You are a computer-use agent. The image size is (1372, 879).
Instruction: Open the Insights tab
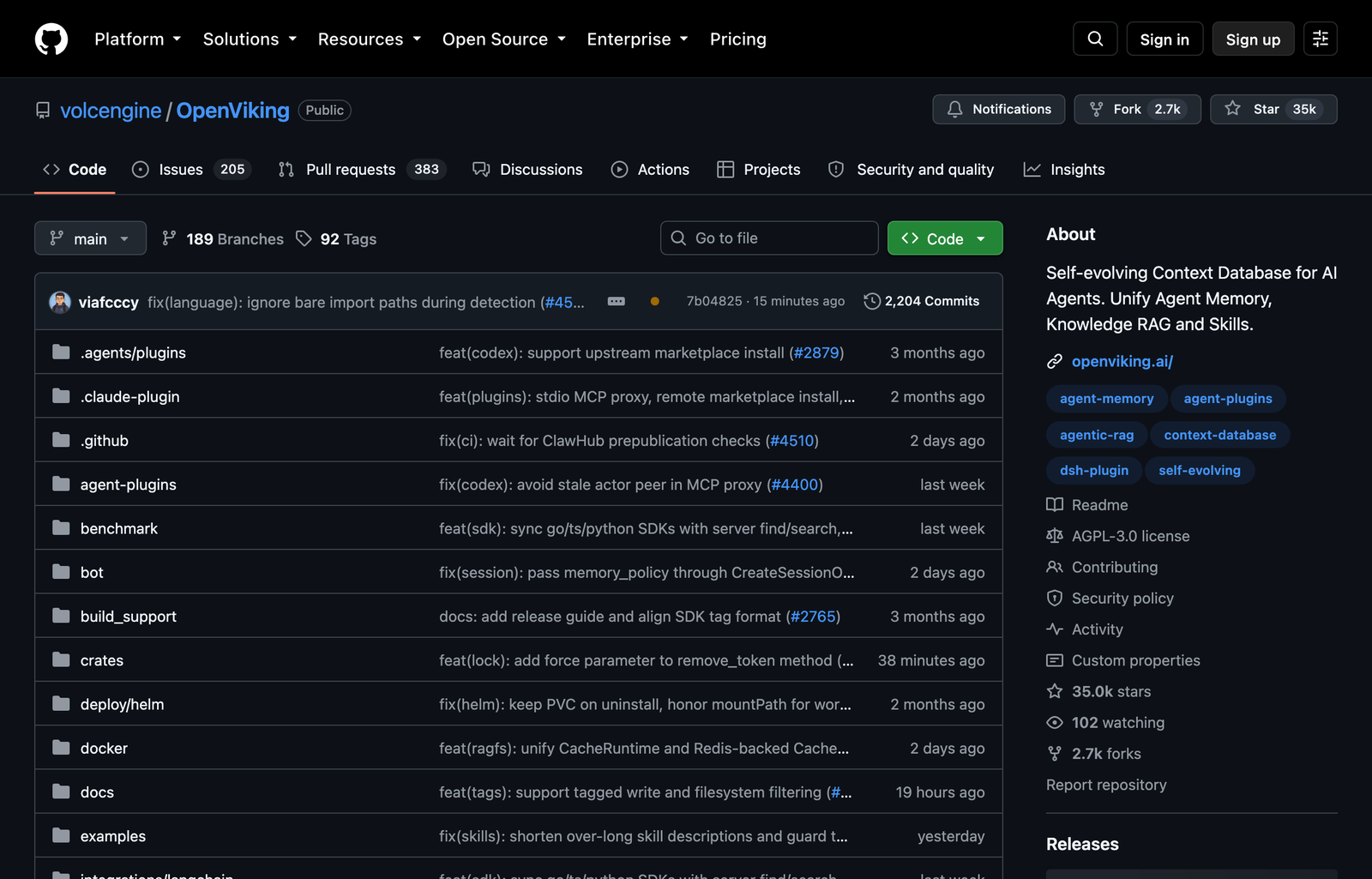coord(1064,170)
